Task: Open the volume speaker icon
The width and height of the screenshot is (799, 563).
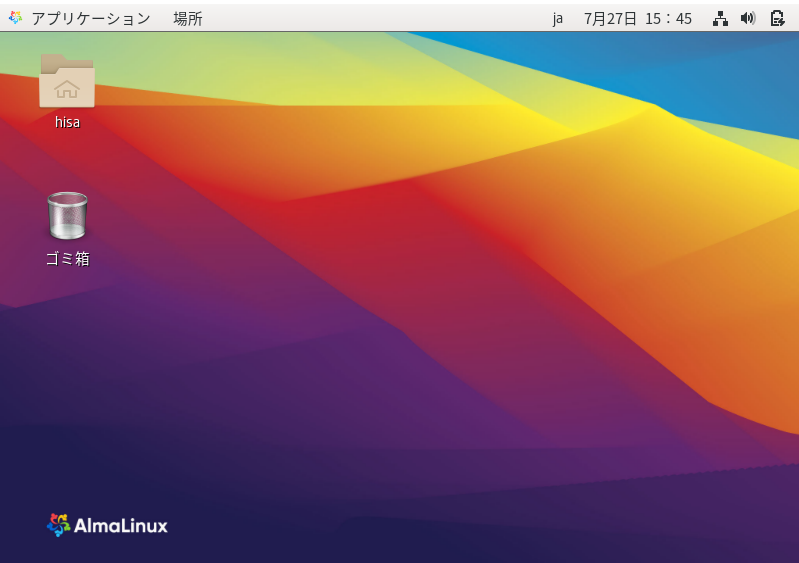Action: pos(748,19)
